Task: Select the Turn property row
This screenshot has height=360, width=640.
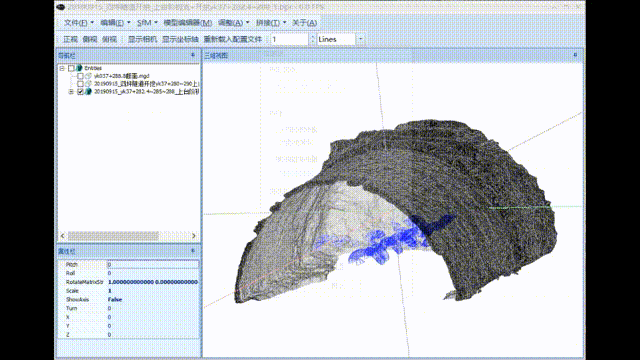Action: pos(129,308)
